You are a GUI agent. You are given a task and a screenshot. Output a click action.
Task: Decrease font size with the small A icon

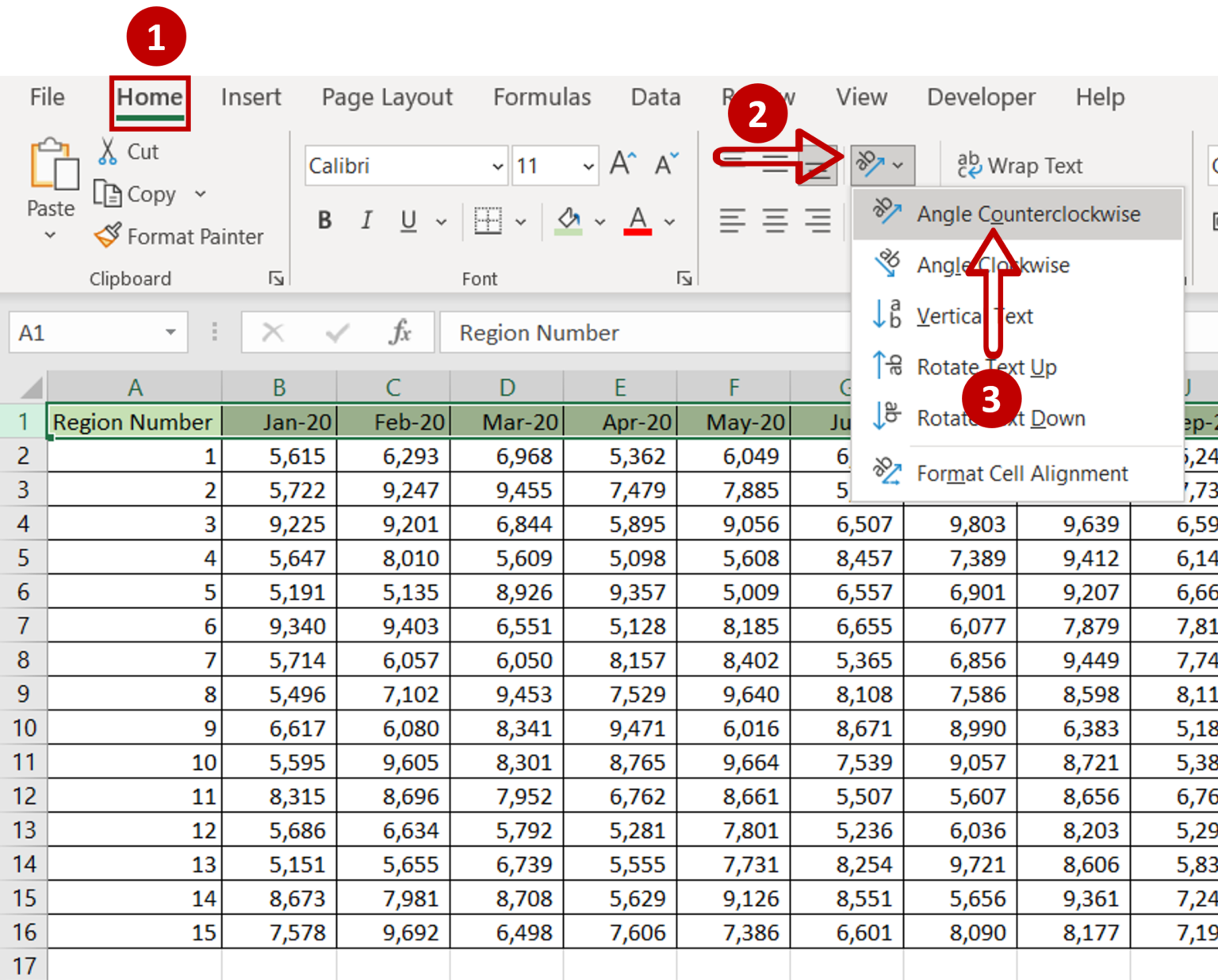pos(666,164)
